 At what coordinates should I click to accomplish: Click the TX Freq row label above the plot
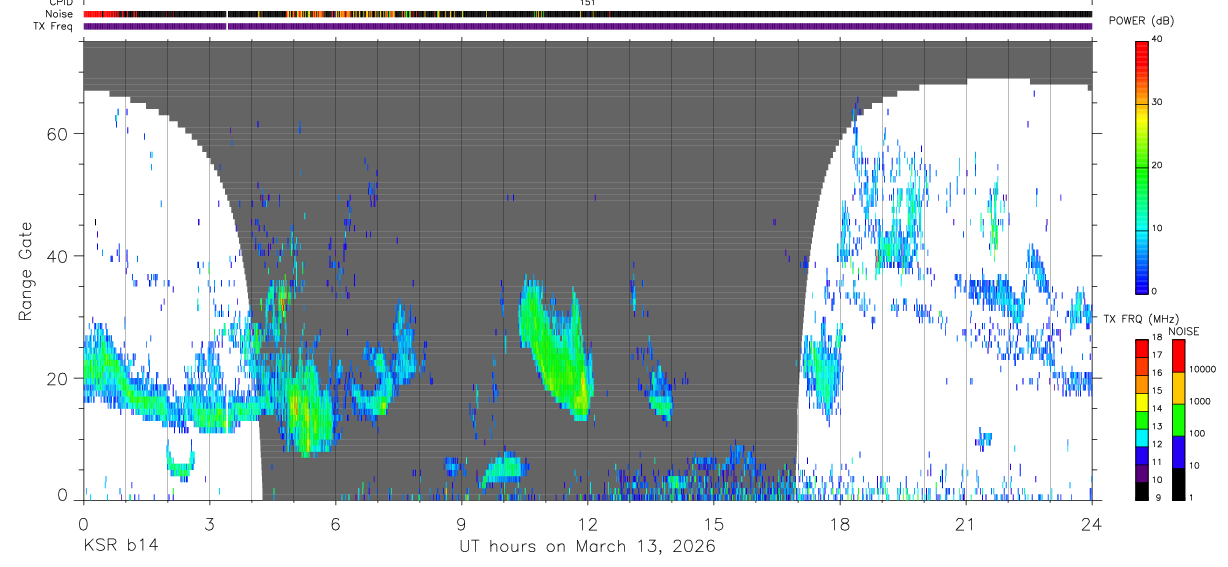click(53, 26)
